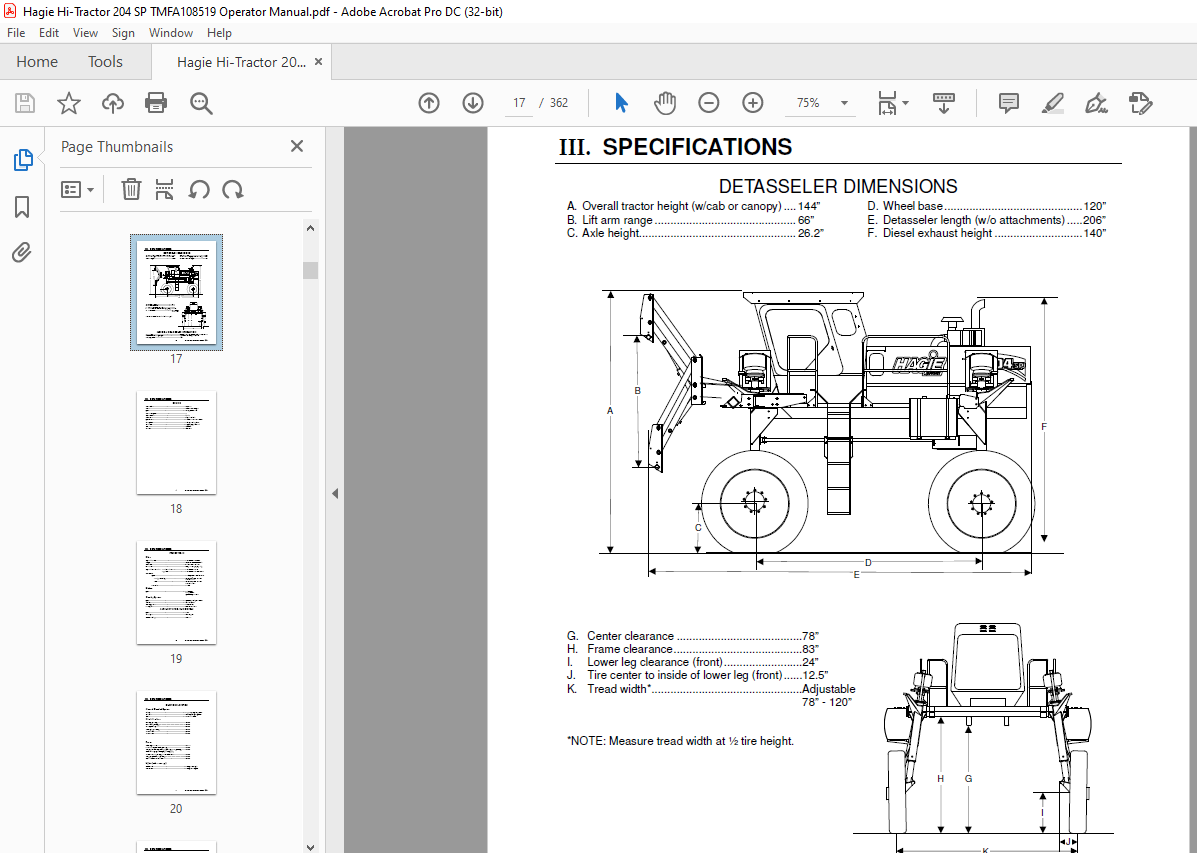
Task: Click the print pages thumbnails icon
Action: pos(164,189)
